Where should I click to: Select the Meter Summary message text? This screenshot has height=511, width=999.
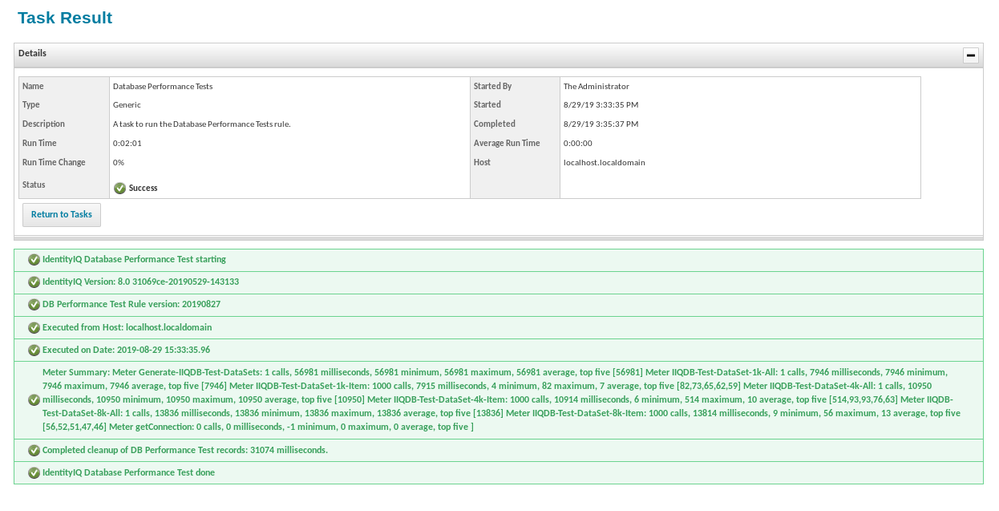click(x=500, y=399)
